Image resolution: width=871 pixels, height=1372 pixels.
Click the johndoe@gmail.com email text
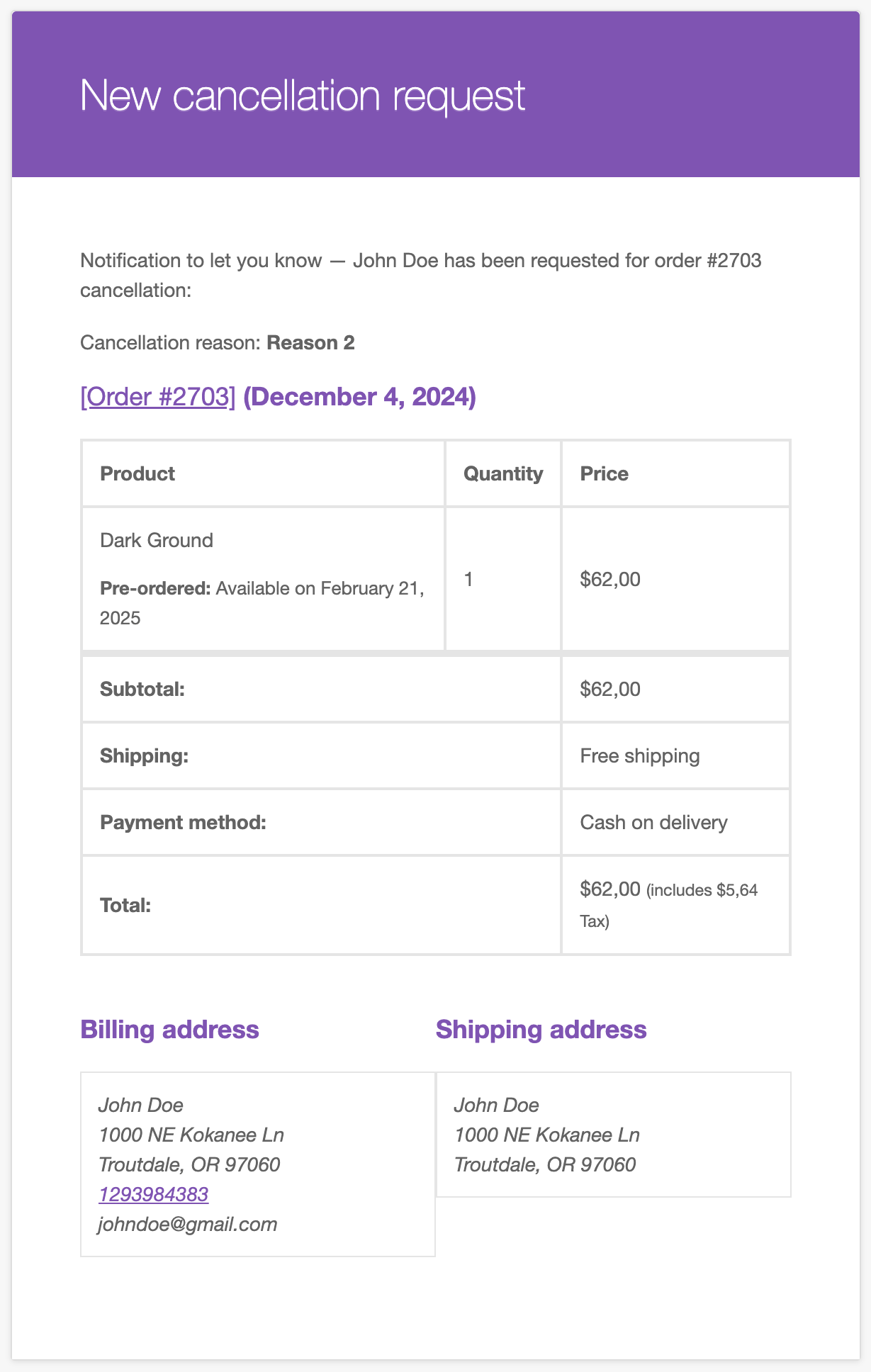188,1224
